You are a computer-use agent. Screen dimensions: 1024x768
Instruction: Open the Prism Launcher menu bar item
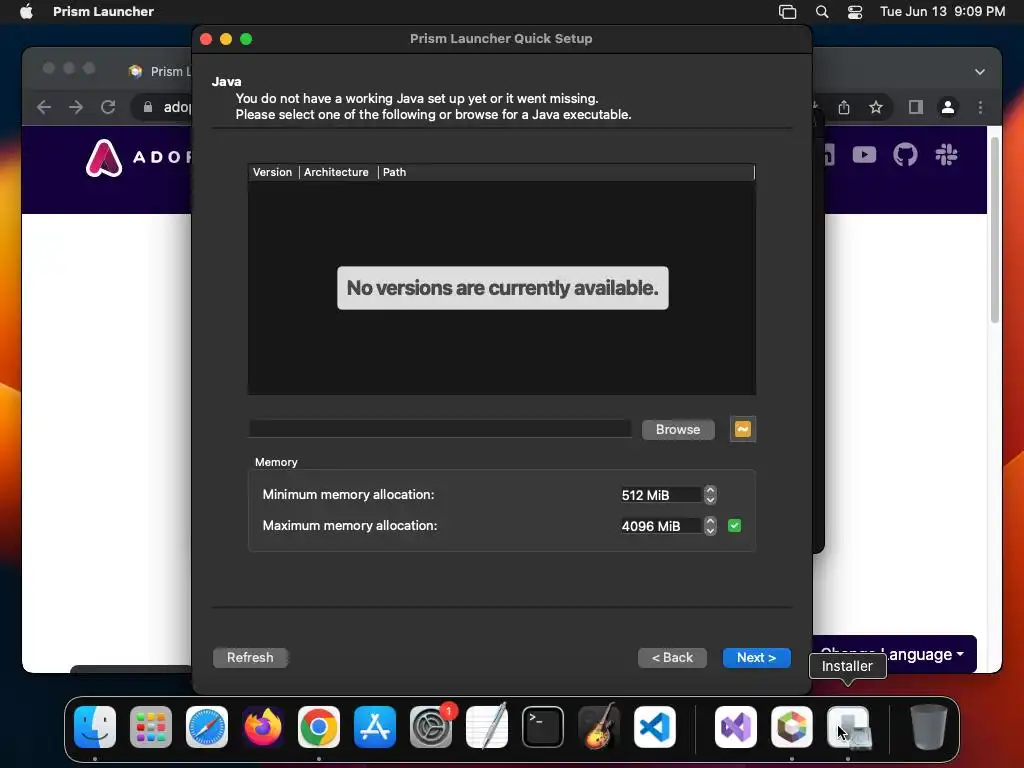point(103,11)
